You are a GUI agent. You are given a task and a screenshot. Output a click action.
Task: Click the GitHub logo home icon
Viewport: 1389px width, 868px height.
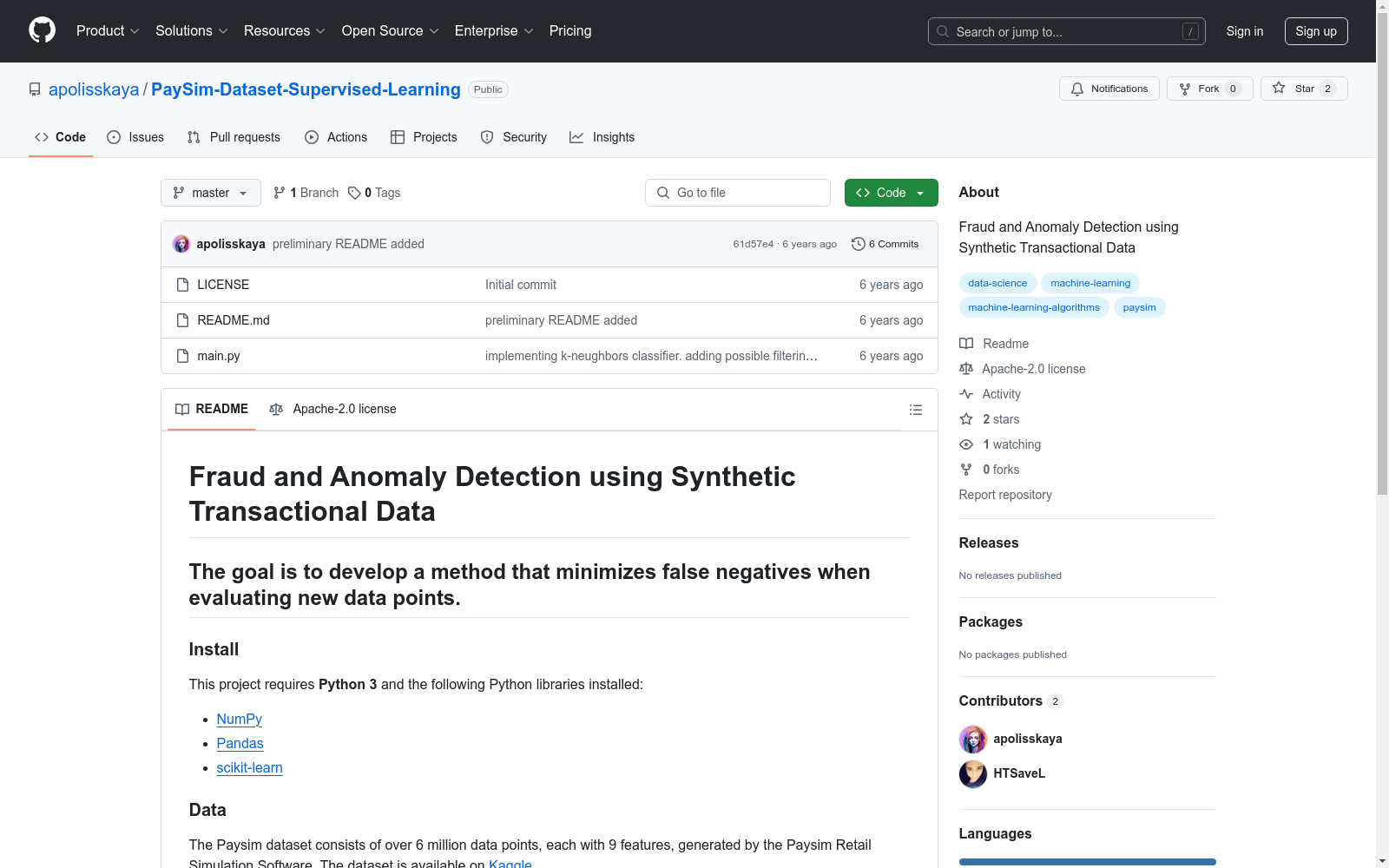pos(42,30)
